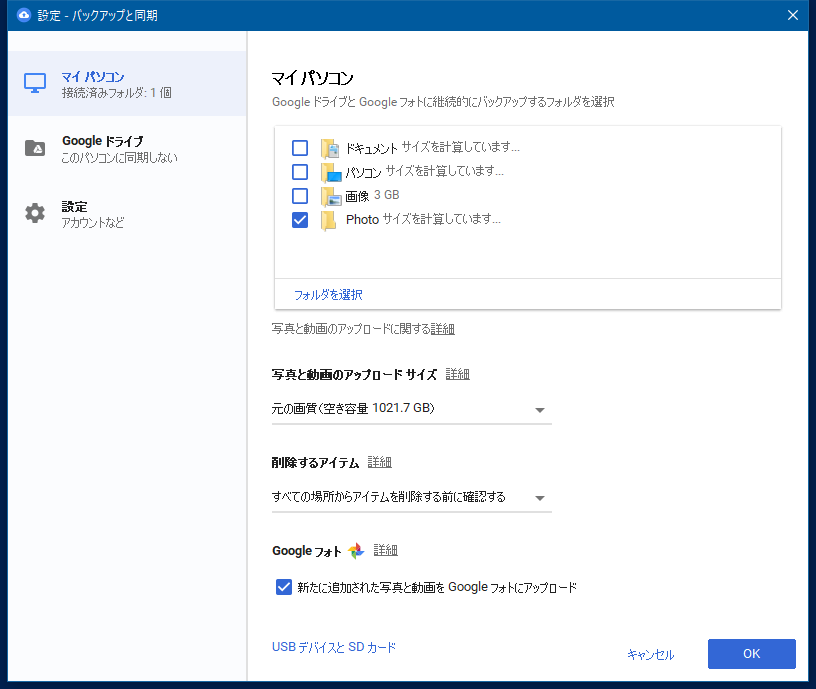Open 詳細 link about photo and video uploads
Viewport: 816px width, 689px height.
(x=443, y=329)
